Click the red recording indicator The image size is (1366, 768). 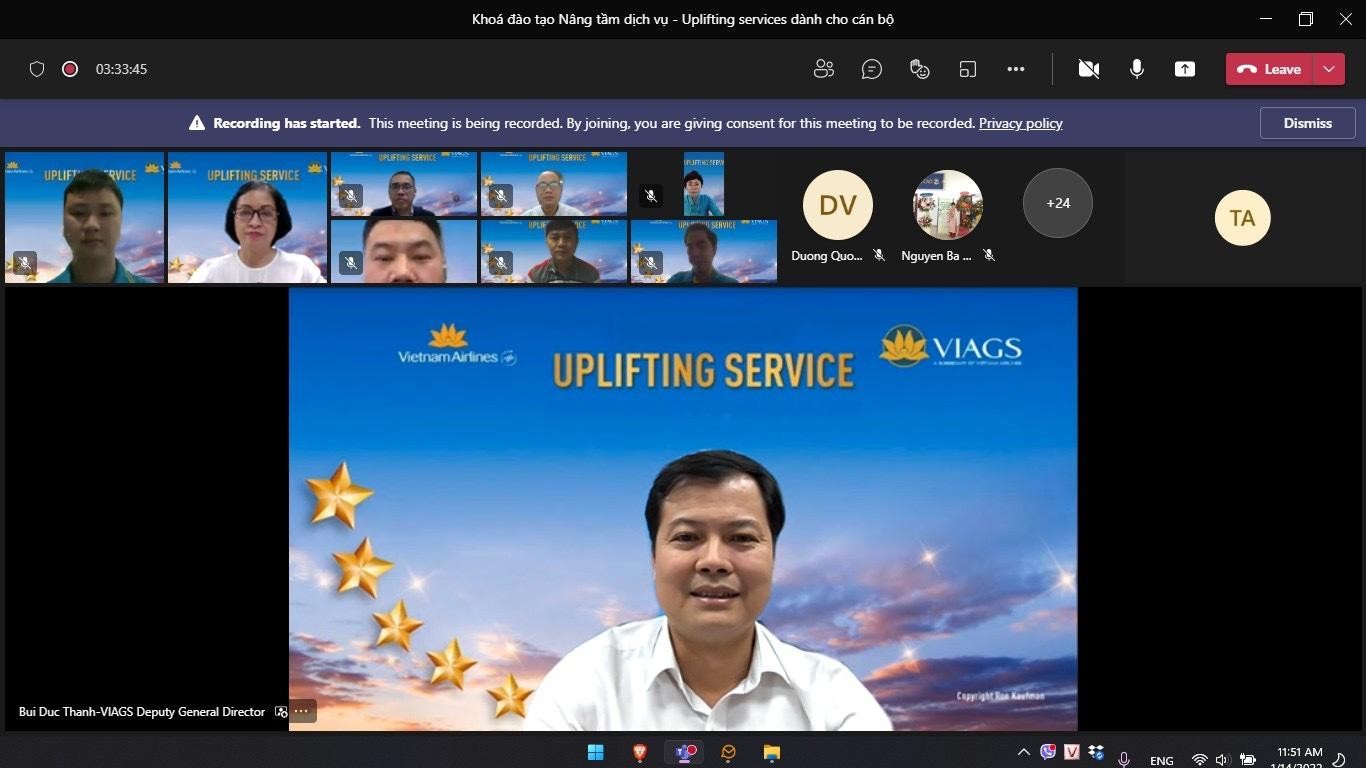tap(70, 69)
